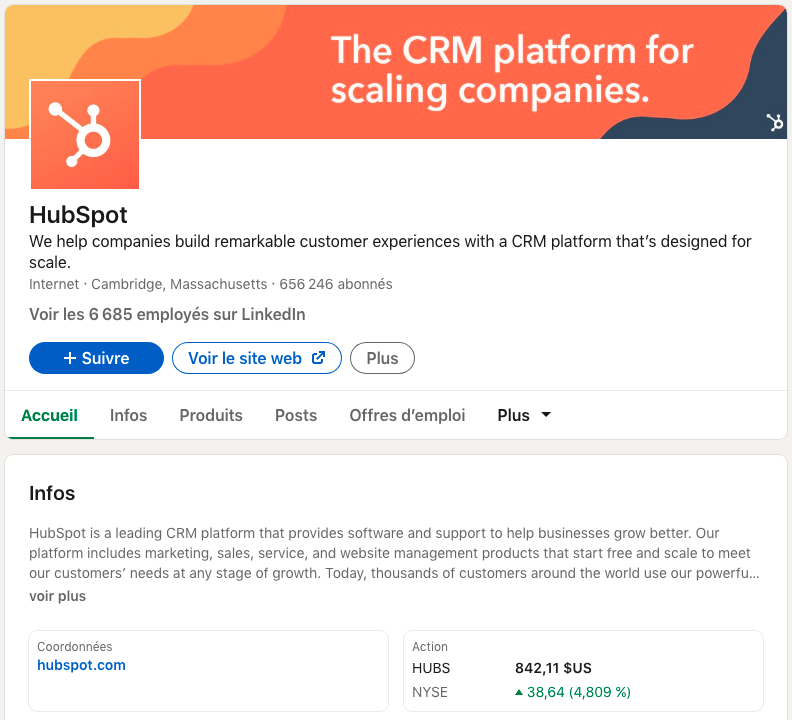Click the NYSE exchange label
The image size is (792, 720).
pos(430,692)
